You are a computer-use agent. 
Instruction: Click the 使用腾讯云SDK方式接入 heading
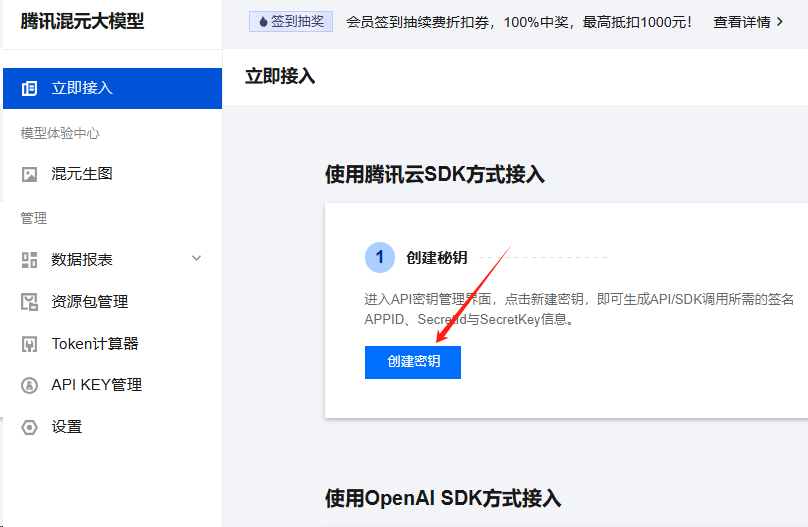point(435,175)
